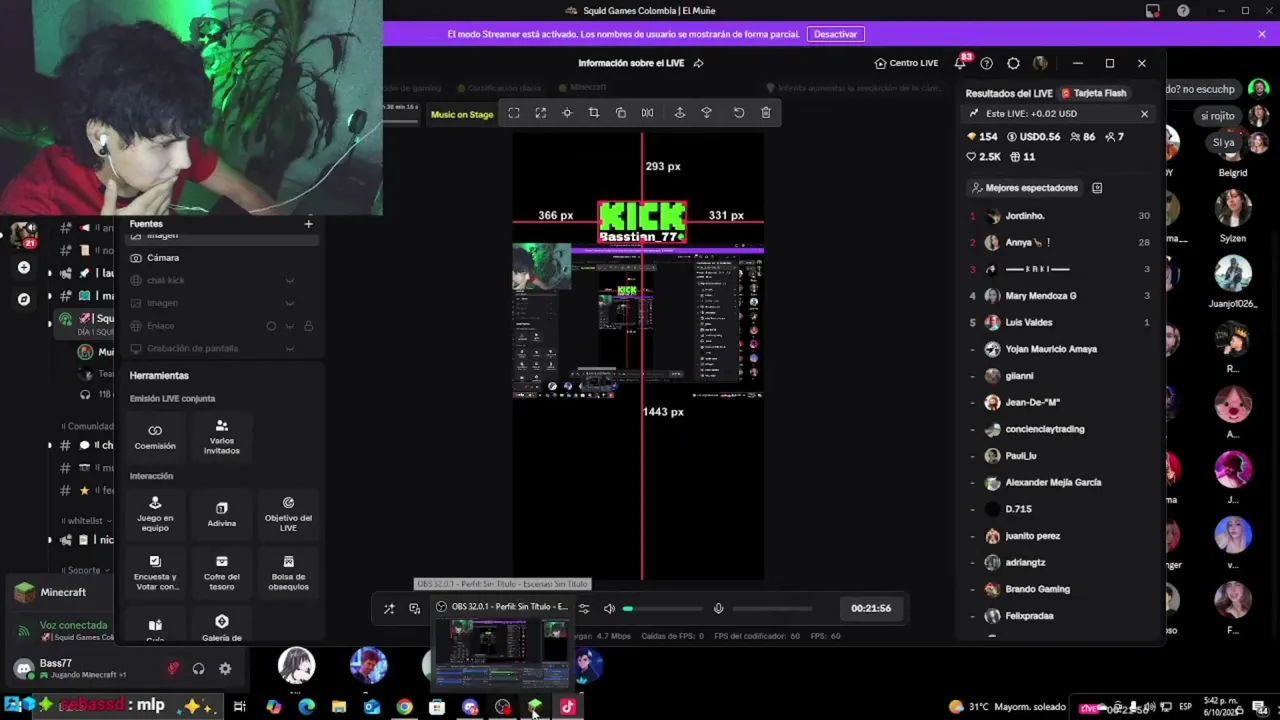Click the duplicate source icon
1280x720 pixels.
click(x=621, y=113)
